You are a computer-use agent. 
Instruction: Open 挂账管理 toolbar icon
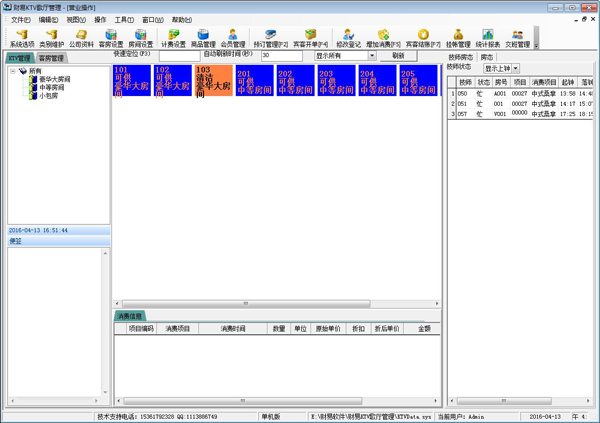pos(458,38)
